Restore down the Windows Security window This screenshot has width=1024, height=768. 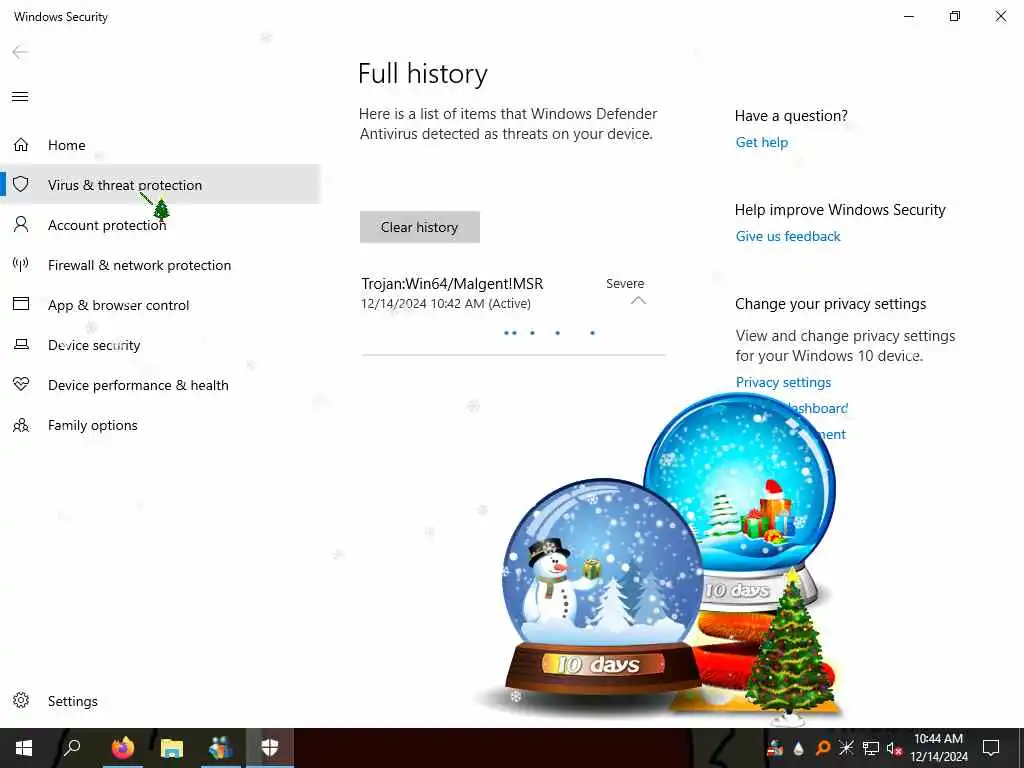pos(955,16)
